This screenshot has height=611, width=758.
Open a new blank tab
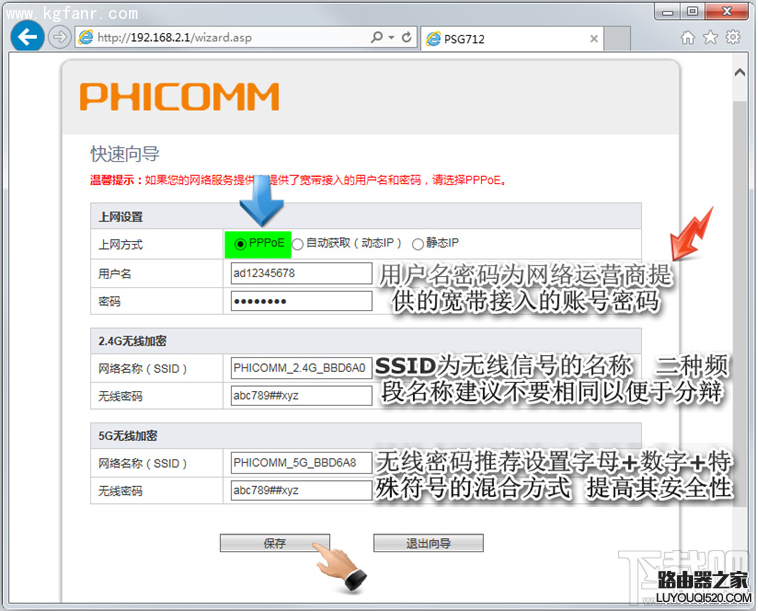click(x=617, y=39)
